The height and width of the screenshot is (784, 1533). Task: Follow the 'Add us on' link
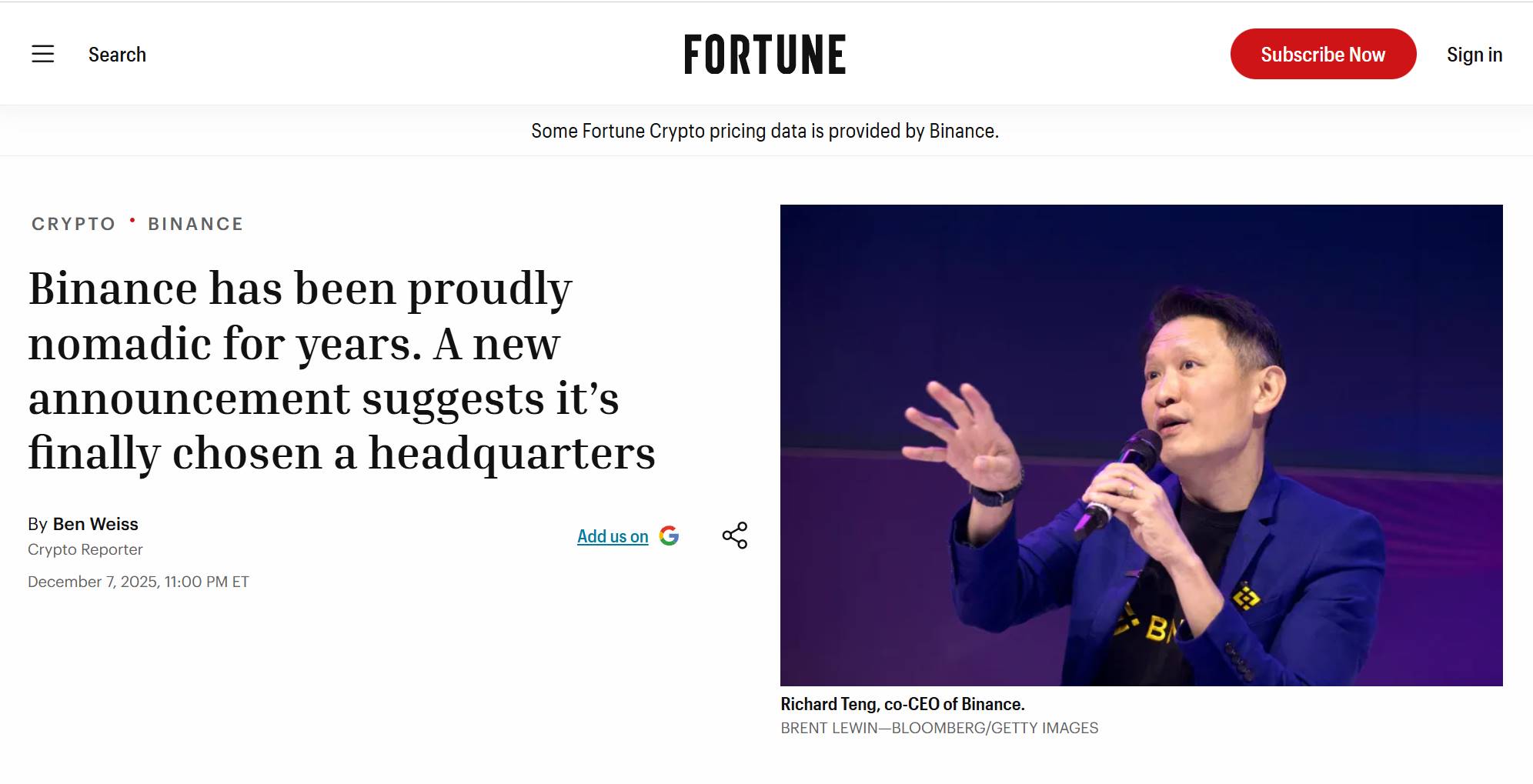[x=613, y=536]
